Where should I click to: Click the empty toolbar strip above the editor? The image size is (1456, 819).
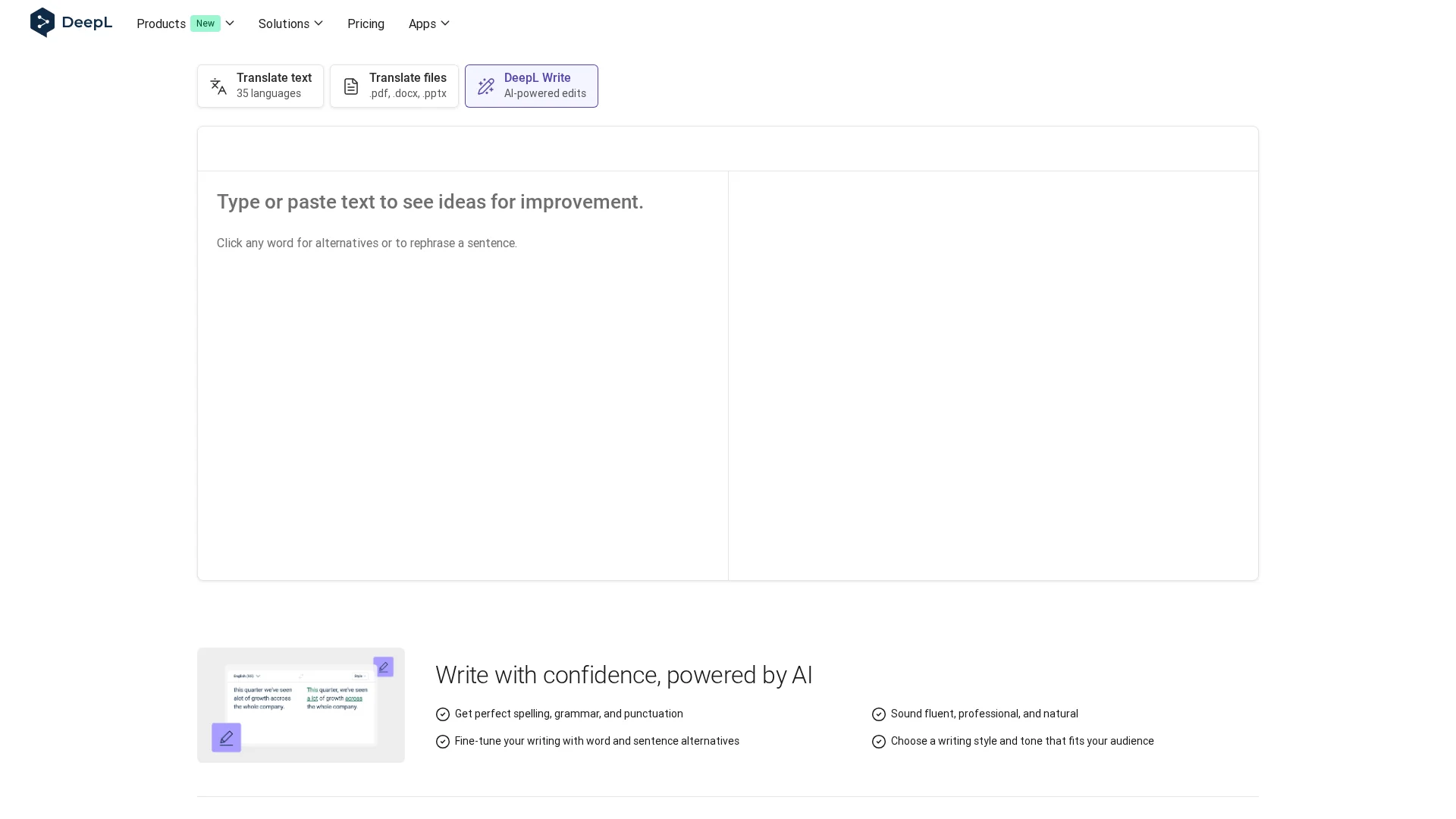coord(727,149)
